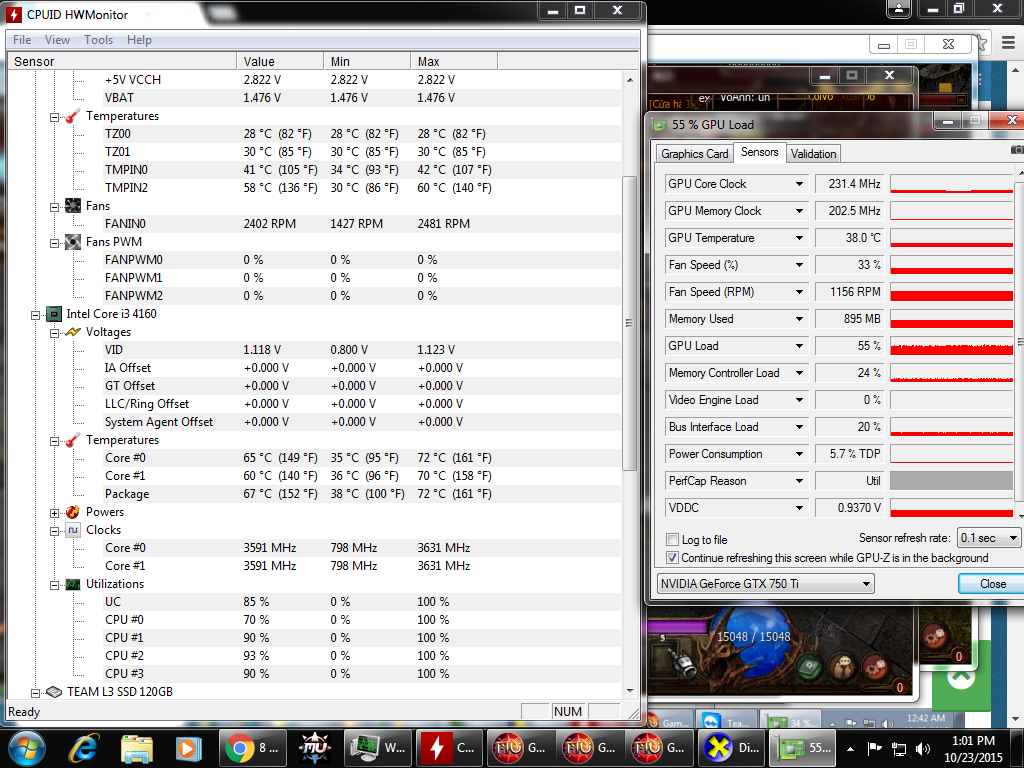This screenshot has width=1024, height=768.
Task: Click the Fans PWM fan icon
Action: point(73,242)
